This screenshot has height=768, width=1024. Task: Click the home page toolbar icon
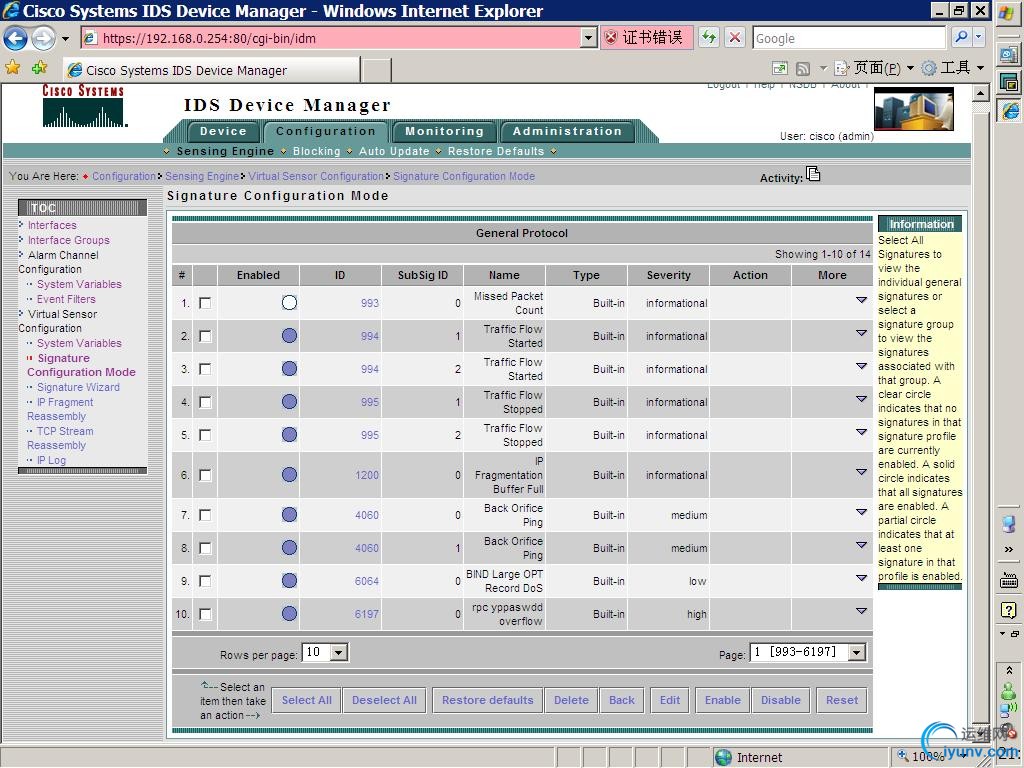coord(780,68)
